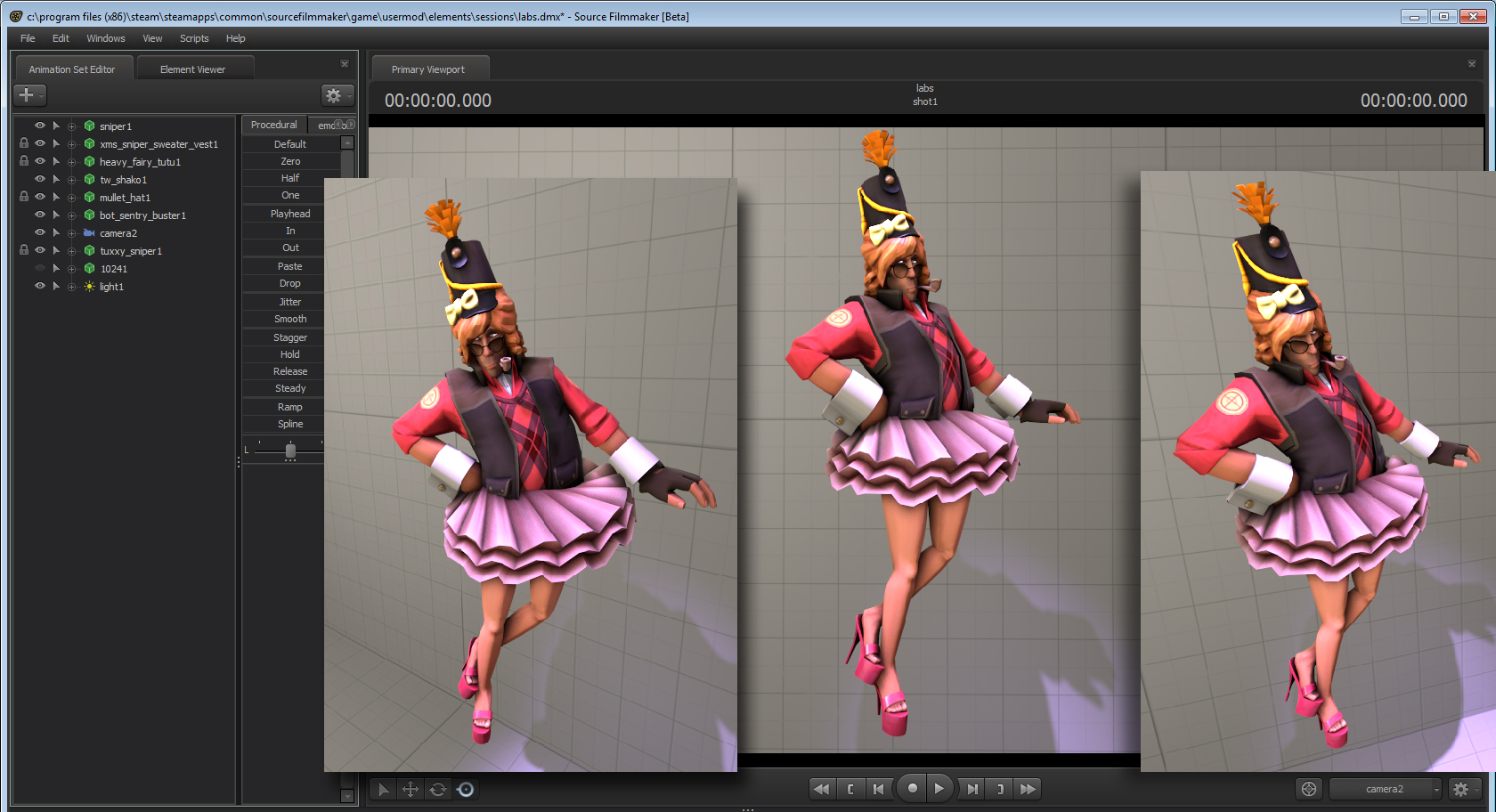
Task: Expand the mullet_hat1 tree node
Action: click(x=72, y=198)
